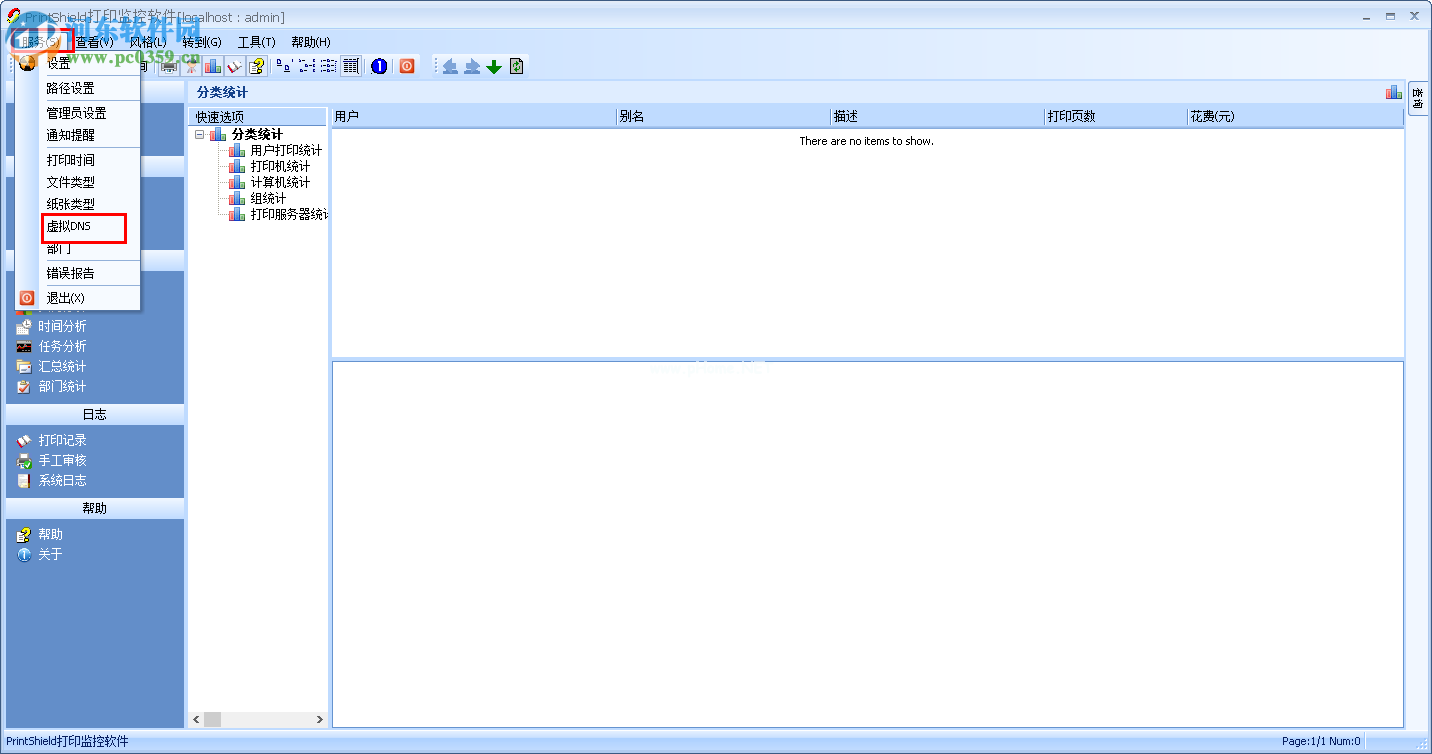This screenshot has height=754, width=1432.
Task: Click the back arrow navigation icon
Action: (x=450, y=66)
